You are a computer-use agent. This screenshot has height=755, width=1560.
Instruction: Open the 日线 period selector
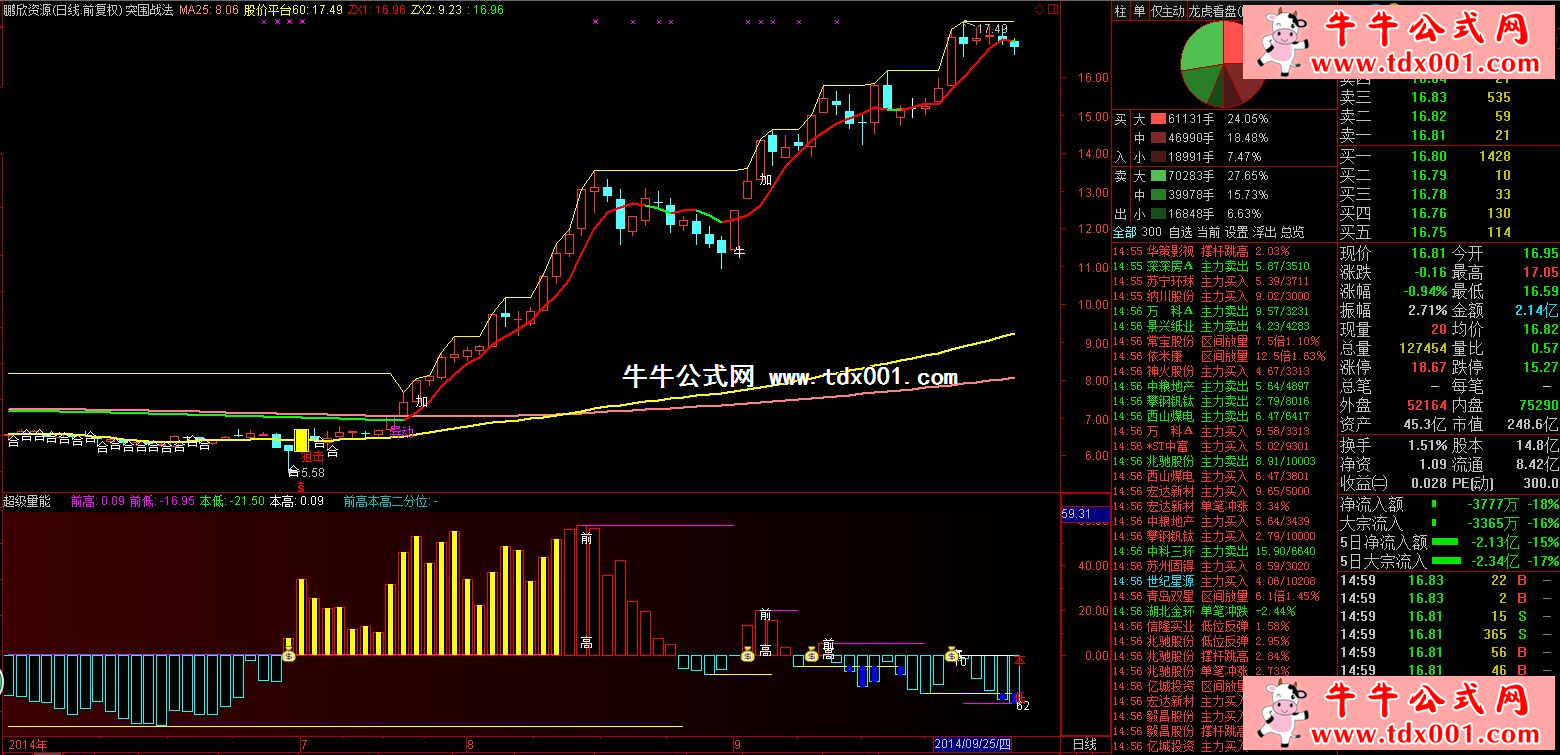(1084, 744)
